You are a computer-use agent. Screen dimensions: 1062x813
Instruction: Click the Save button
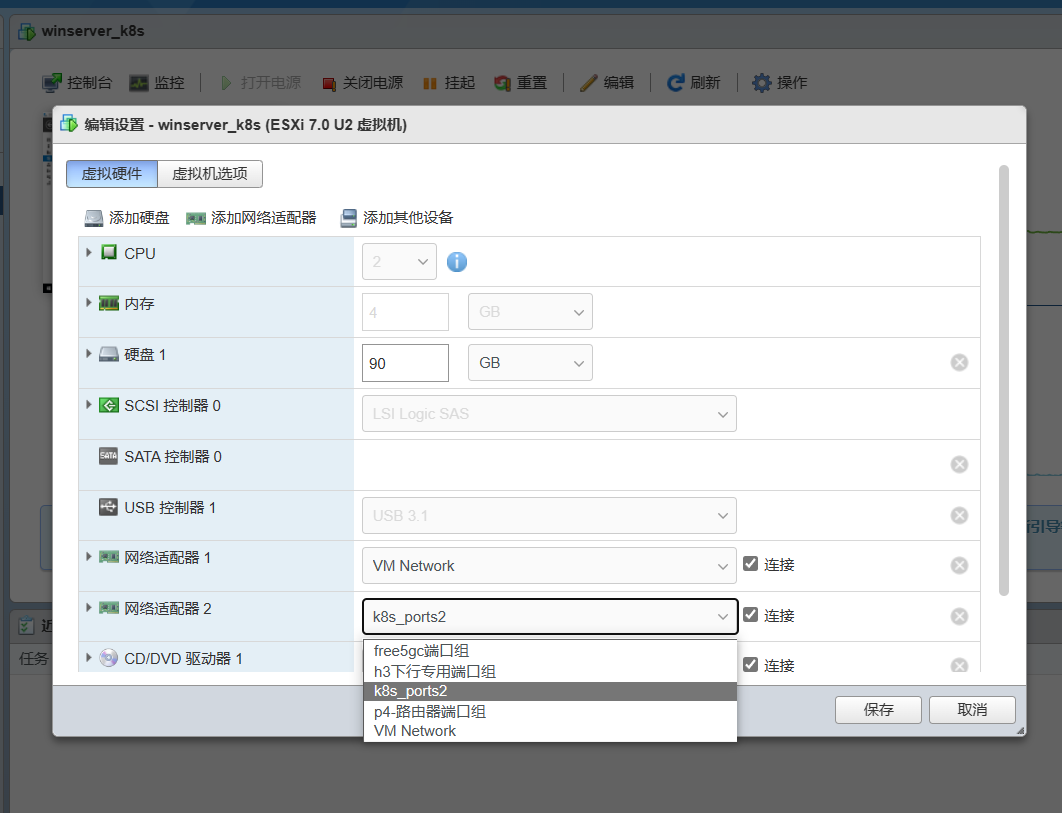point(878,710)
